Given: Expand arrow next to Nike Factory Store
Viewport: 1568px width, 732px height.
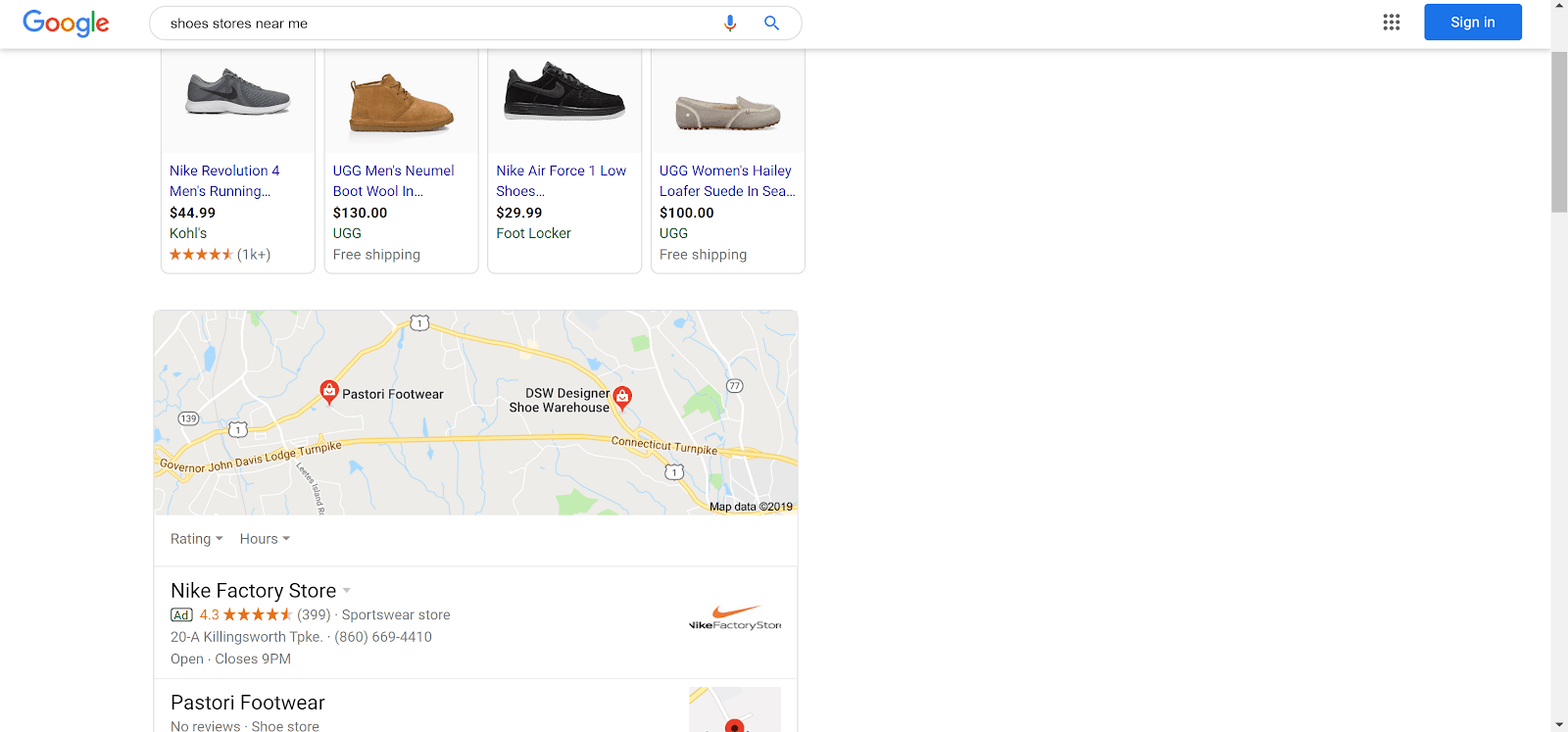Looking at the screenshot, I should (x=347, y=591).
